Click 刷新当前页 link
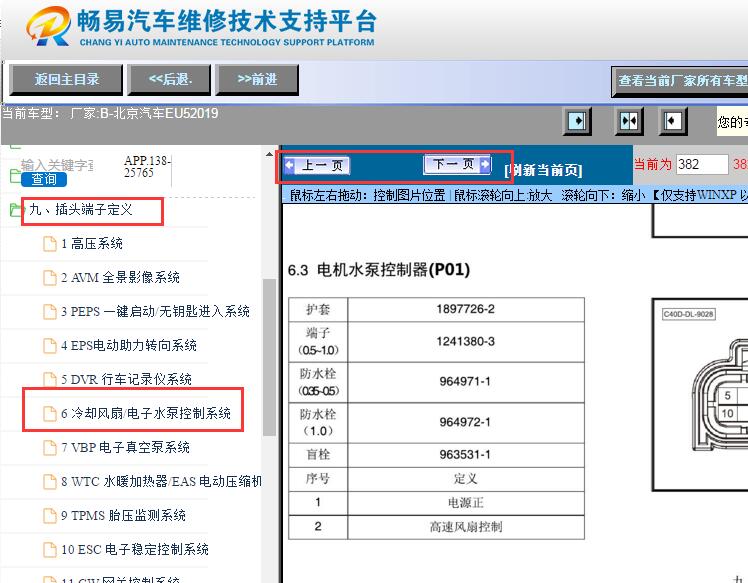This screenshot has height=583, width=748. click(x=543, y=170)
